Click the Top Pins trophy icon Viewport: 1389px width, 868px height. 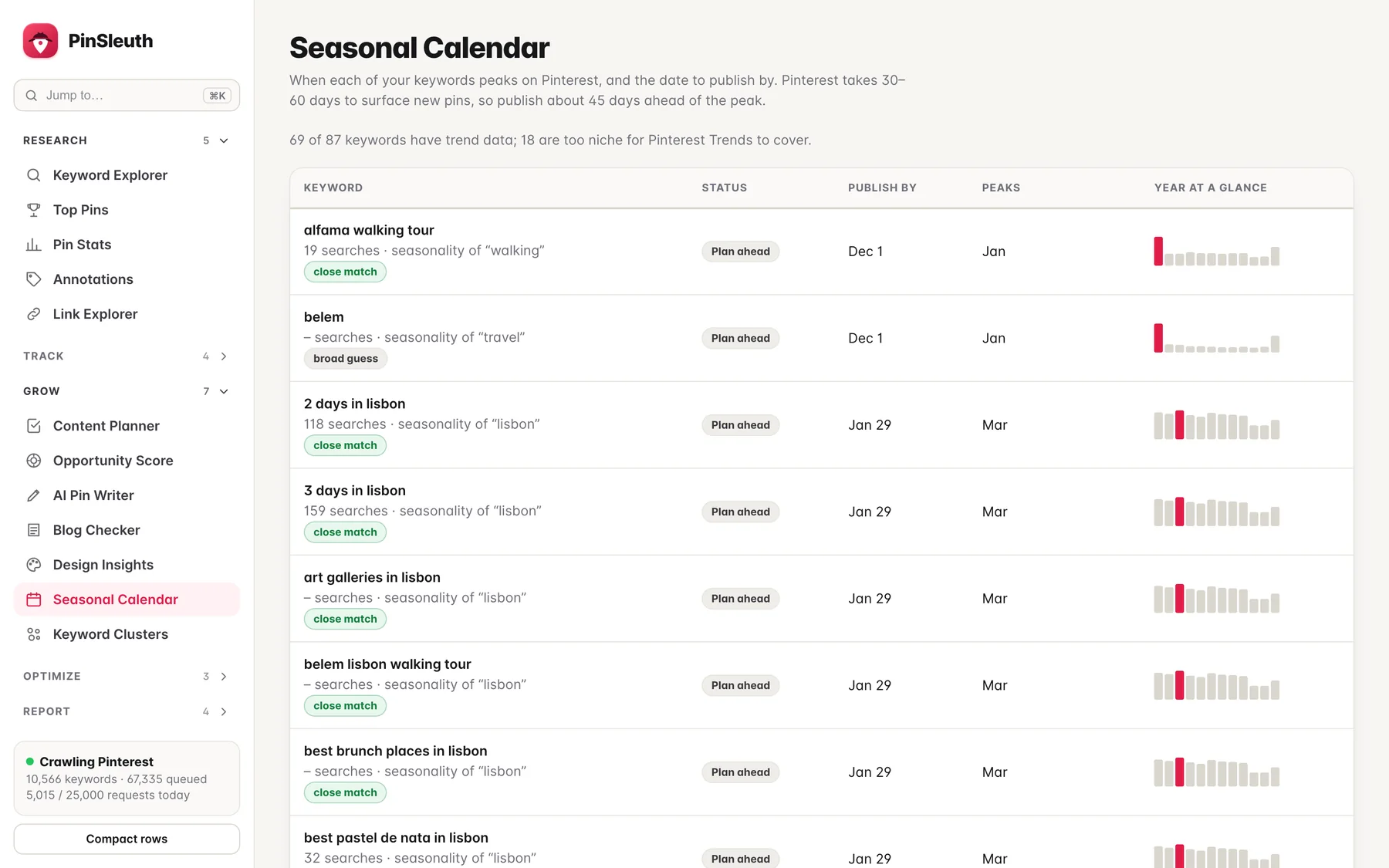(33, 210)
